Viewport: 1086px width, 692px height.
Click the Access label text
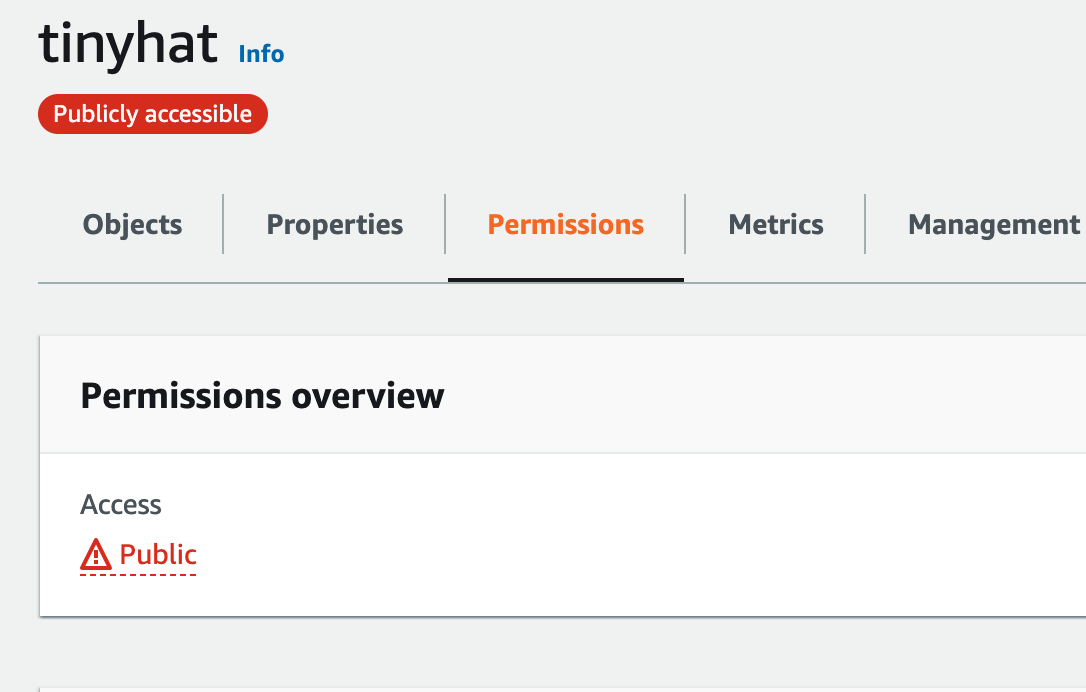tap(121, 504)
